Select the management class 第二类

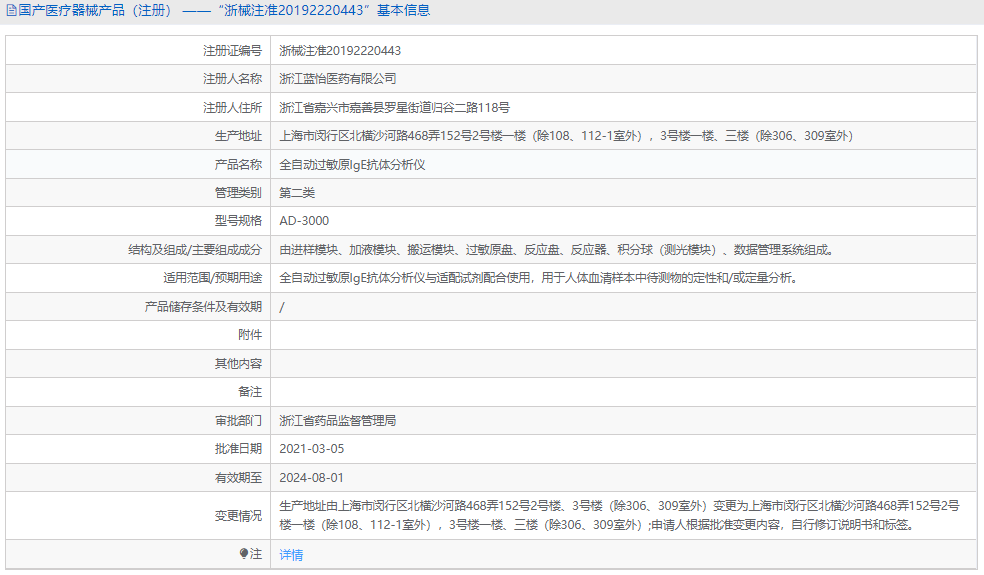[297, 193]
